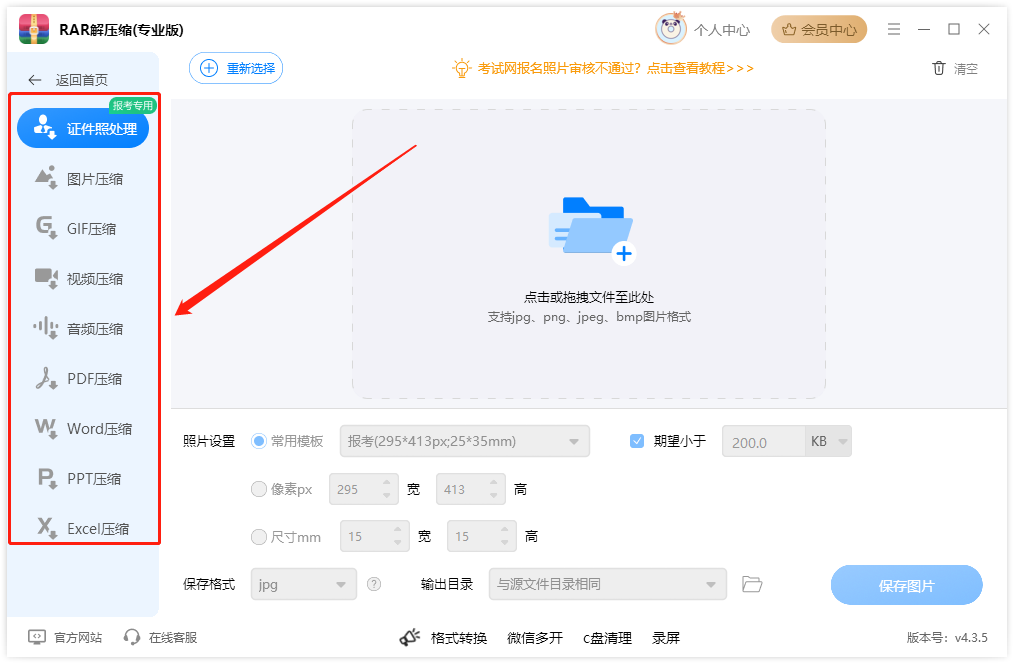The width and height of the screenshot is (1014, 664).
Task: Click the 保存图片 button
Action: click(x=906, y=584)
